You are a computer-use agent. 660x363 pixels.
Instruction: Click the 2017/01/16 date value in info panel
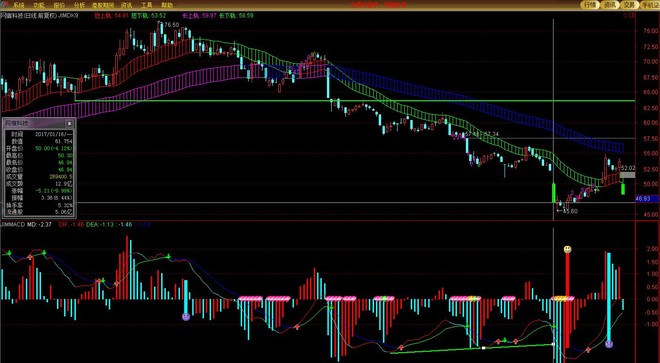(x=53, y=134)
